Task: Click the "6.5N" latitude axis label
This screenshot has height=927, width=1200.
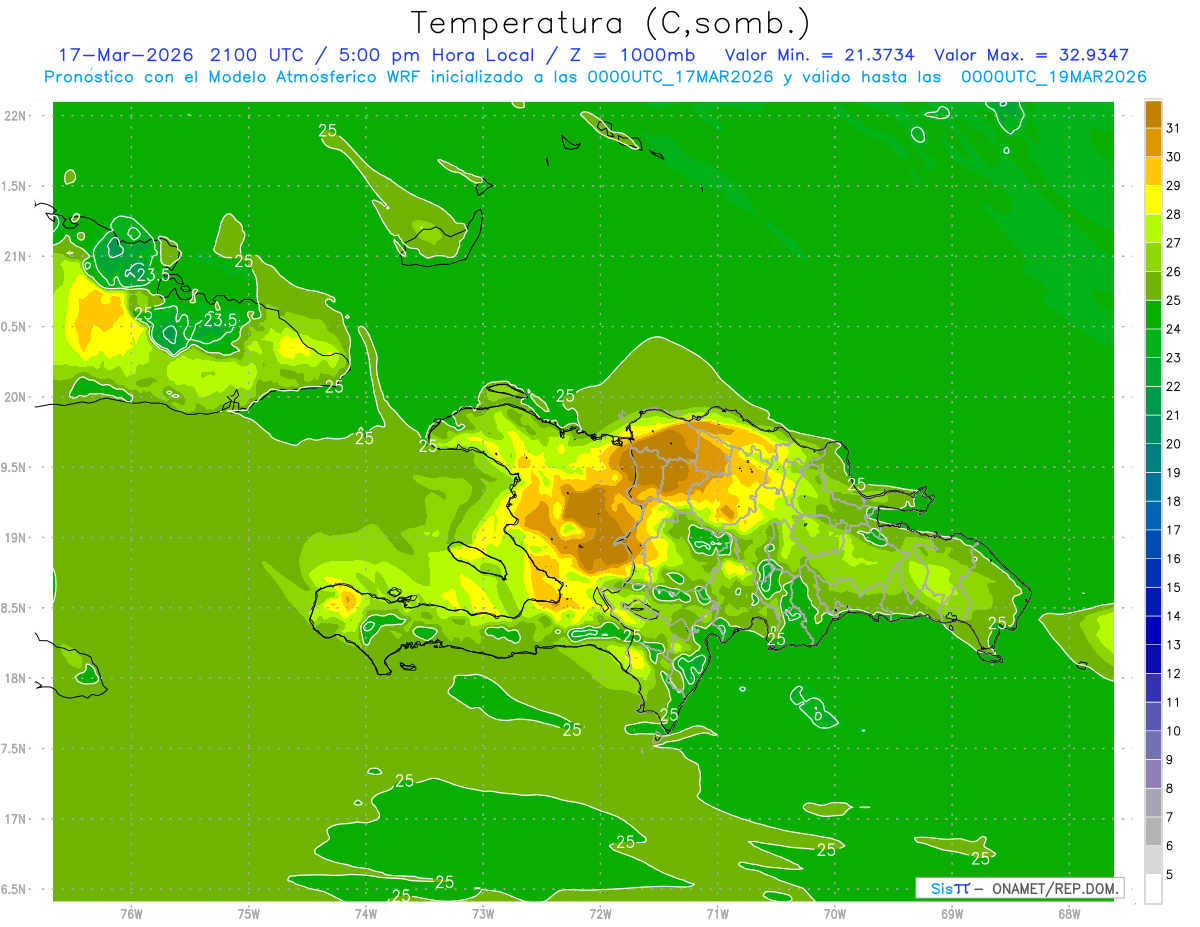Action: click(x=15, y=890)
